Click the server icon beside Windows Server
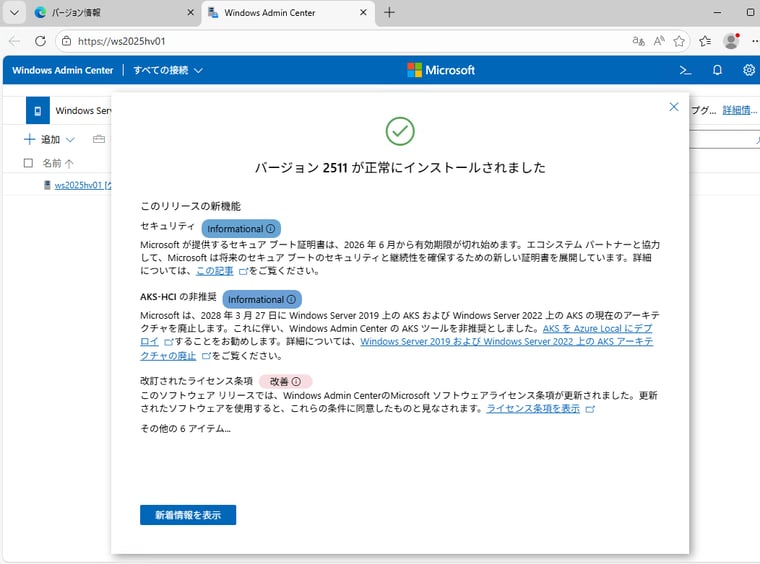 (38, 110)
